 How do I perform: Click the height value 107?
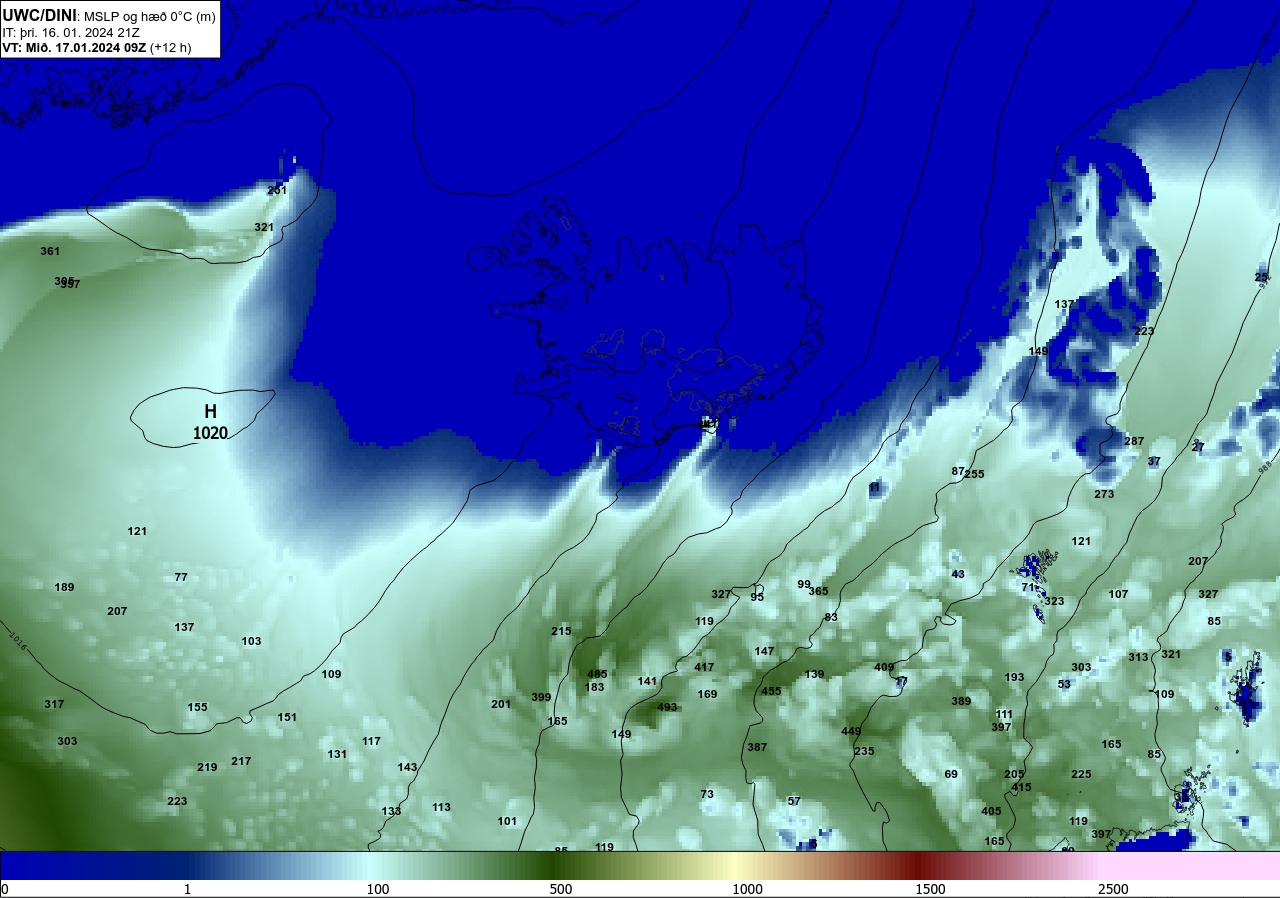tap(1118, 594)
